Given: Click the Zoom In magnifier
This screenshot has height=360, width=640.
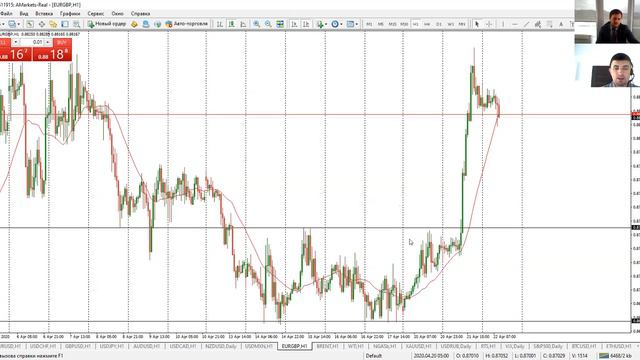Looking at the screenshot, I should [256, 24].
